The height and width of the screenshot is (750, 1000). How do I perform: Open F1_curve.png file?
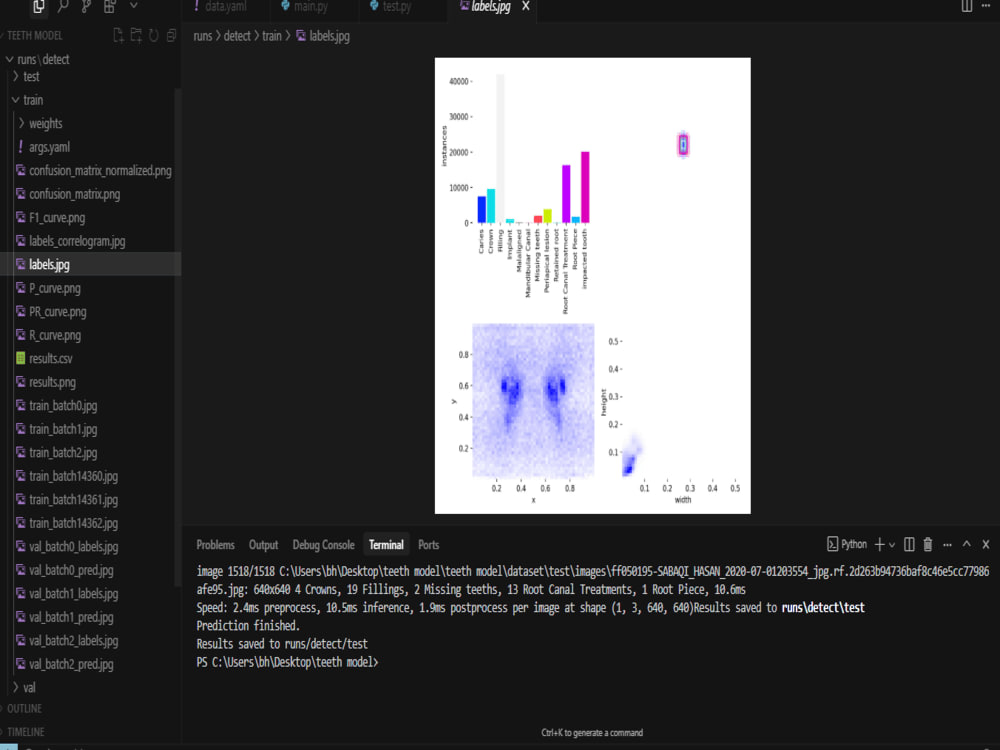pos(57,218)
